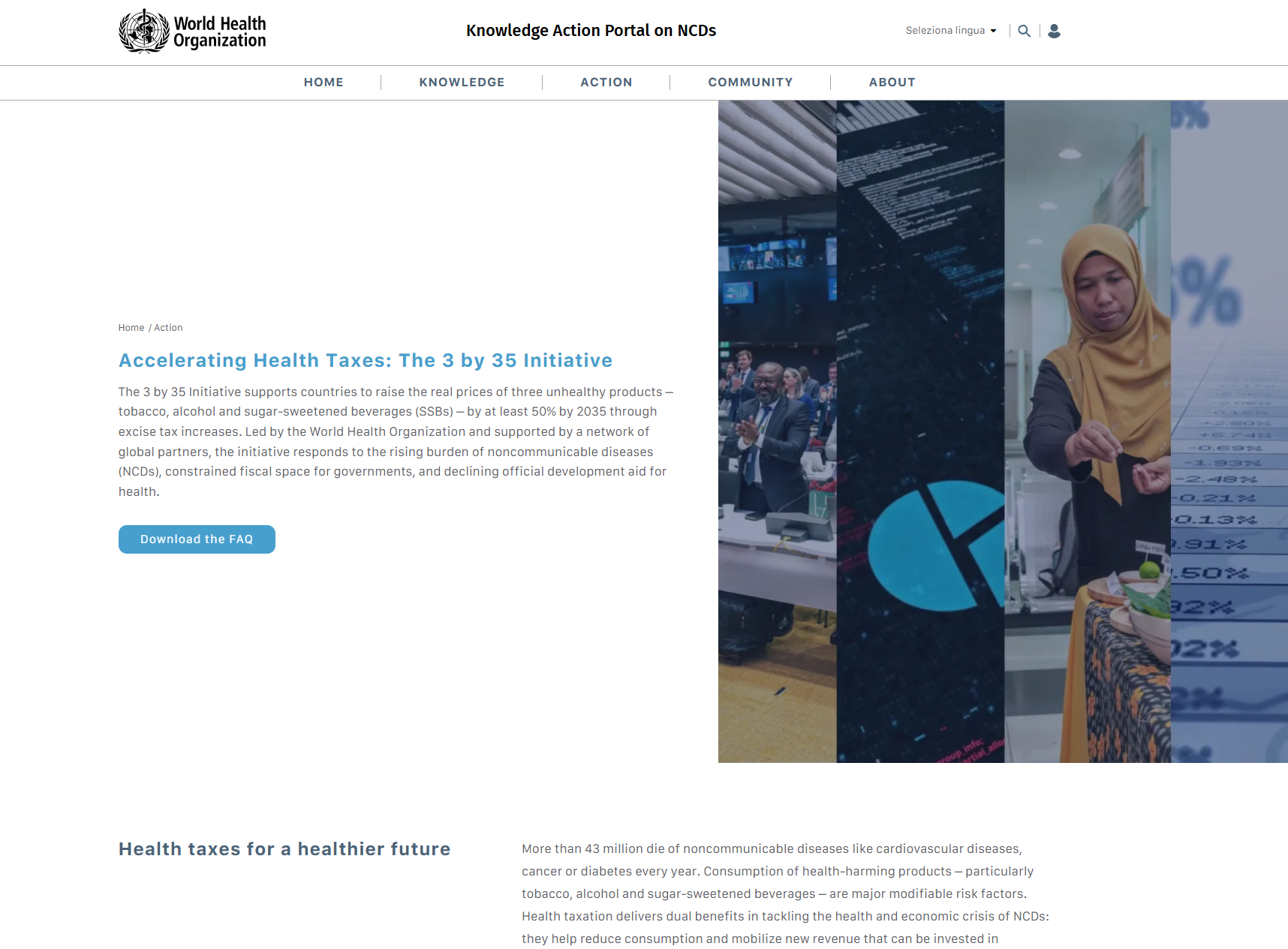Click the photo of woman in yellow hijab
Viewport: 1288px width, 949px height.
[x=1087, y=431]
